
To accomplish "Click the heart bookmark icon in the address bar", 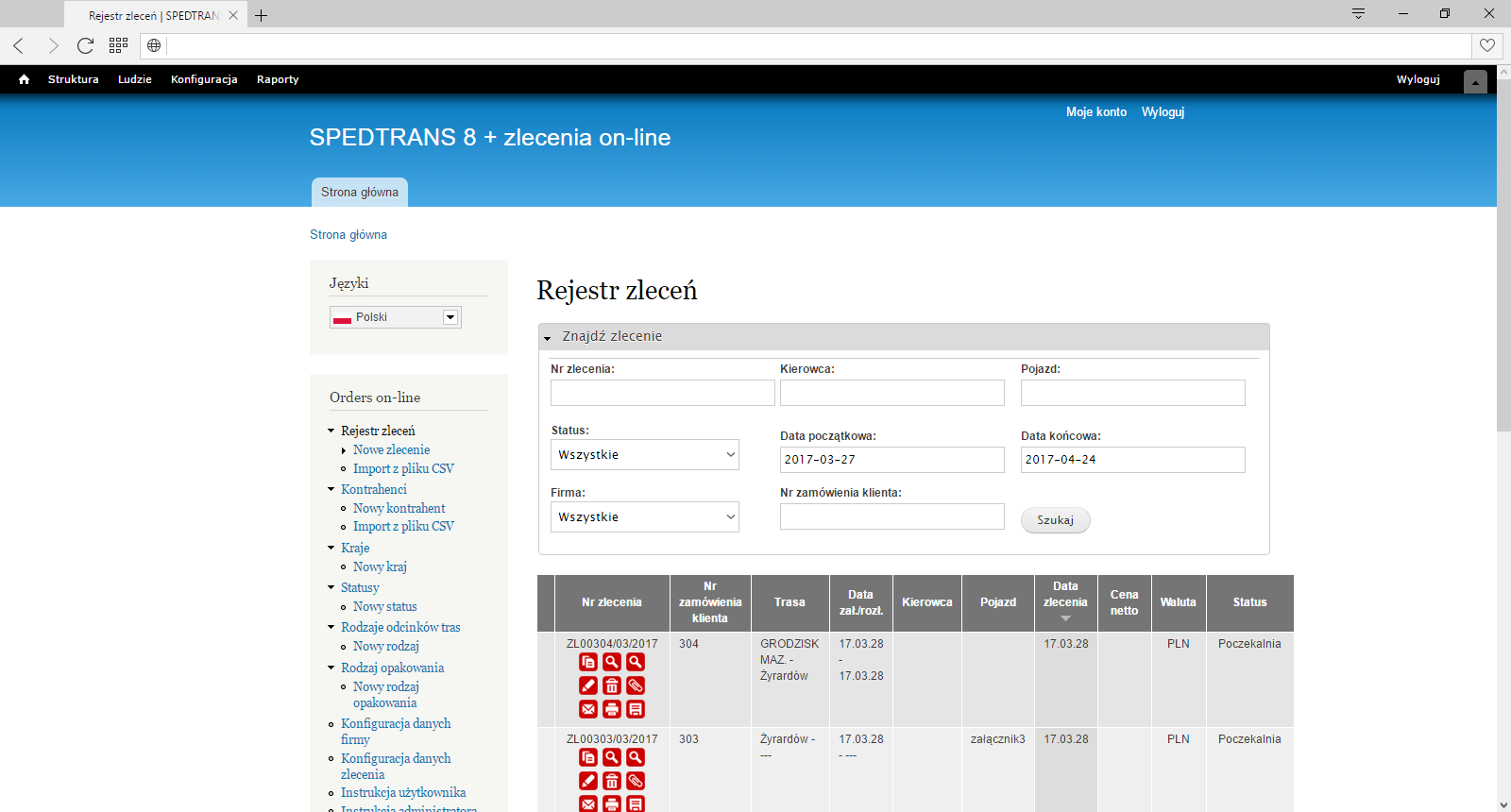I will 1487,45.
